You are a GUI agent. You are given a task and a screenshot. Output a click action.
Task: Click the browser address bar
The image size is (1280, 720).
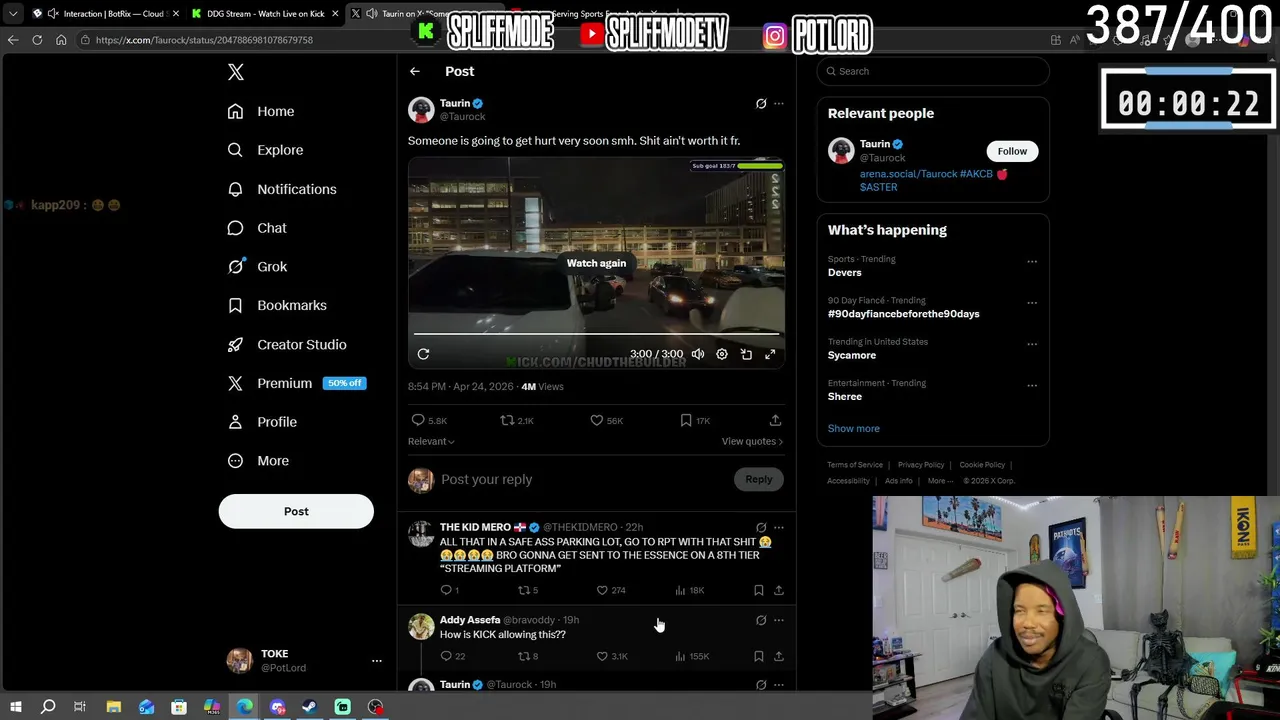pos(560,40)
